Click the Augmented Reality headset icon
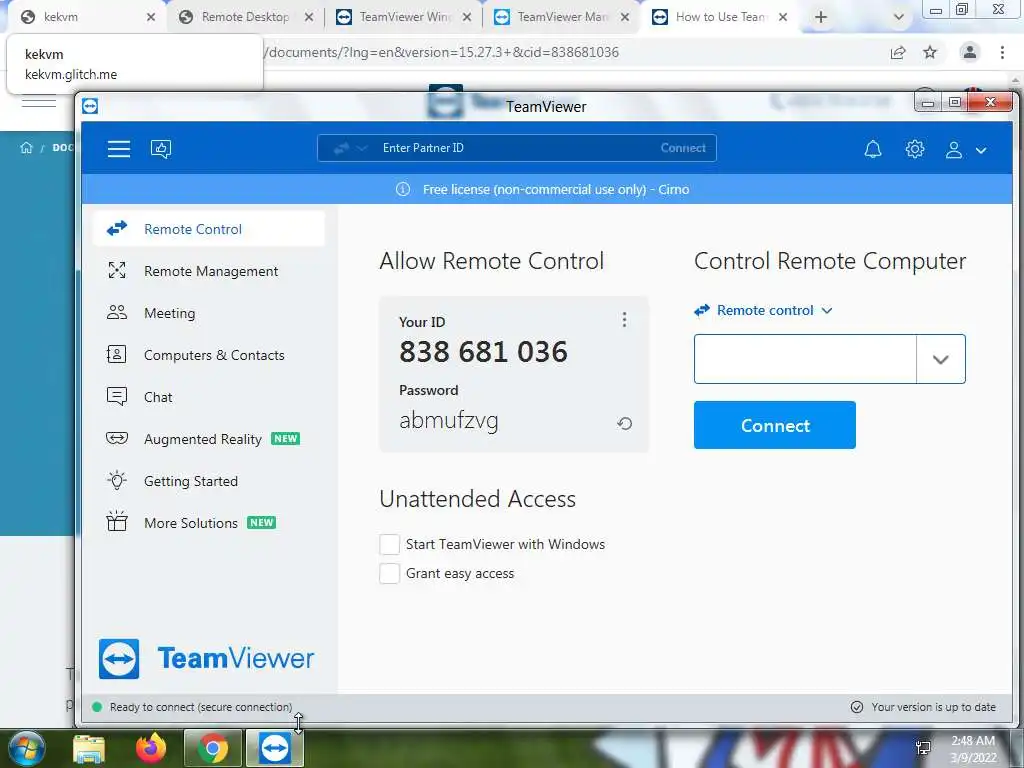 pyautogui.click(x=117, y=438)
